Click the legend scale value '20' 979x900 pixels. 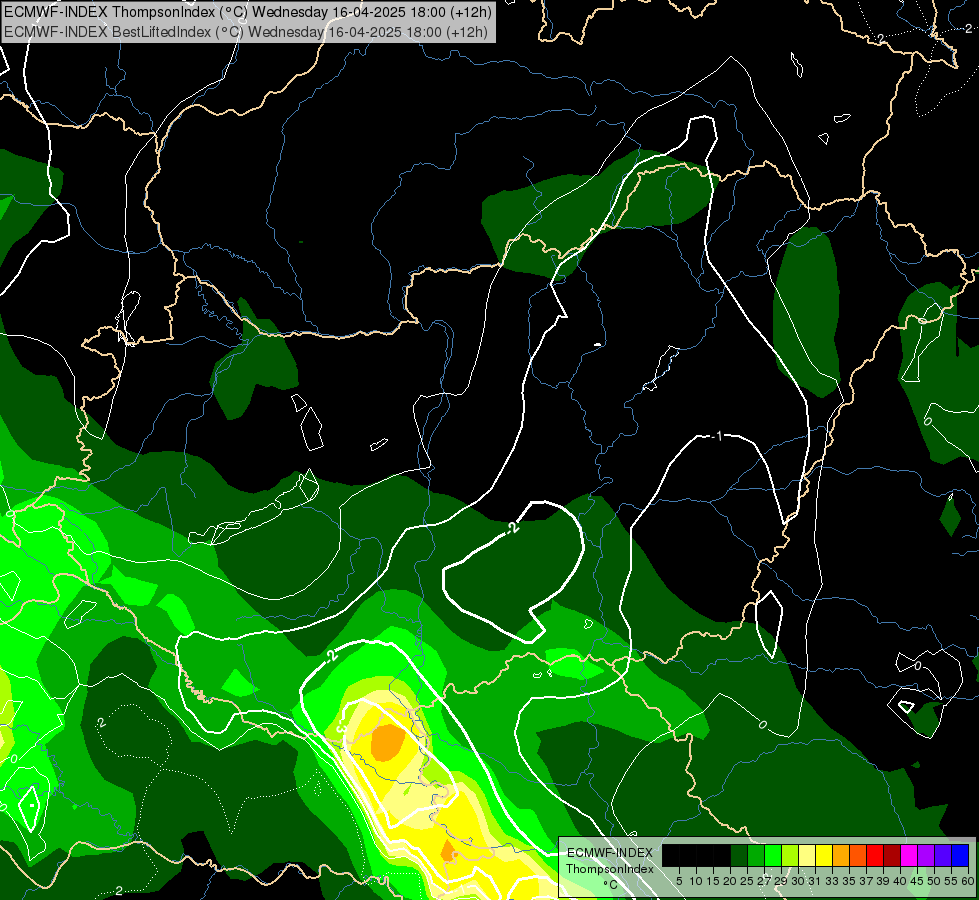click(730, 881)
